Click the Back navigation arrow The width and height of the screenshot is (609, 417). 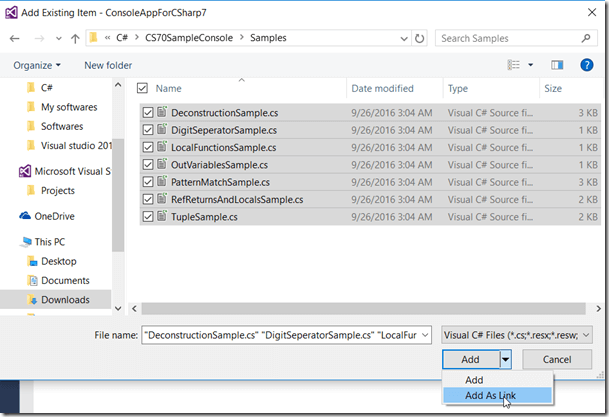tap(15, 39)
